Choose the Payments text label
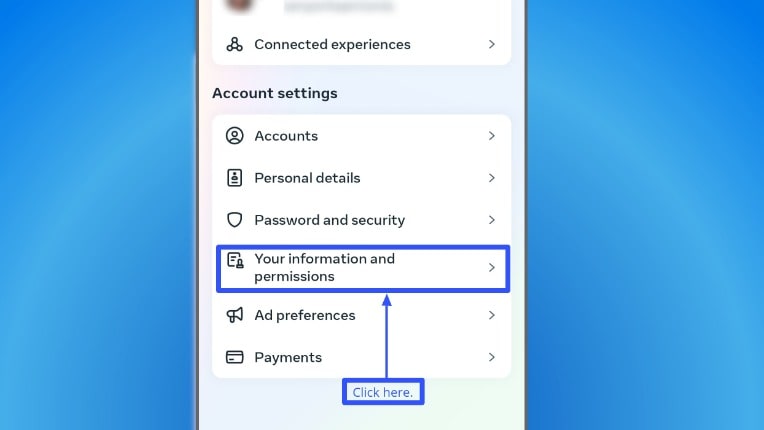The height and width of the screenshot is (430, 764). click(x=288, y=357)
